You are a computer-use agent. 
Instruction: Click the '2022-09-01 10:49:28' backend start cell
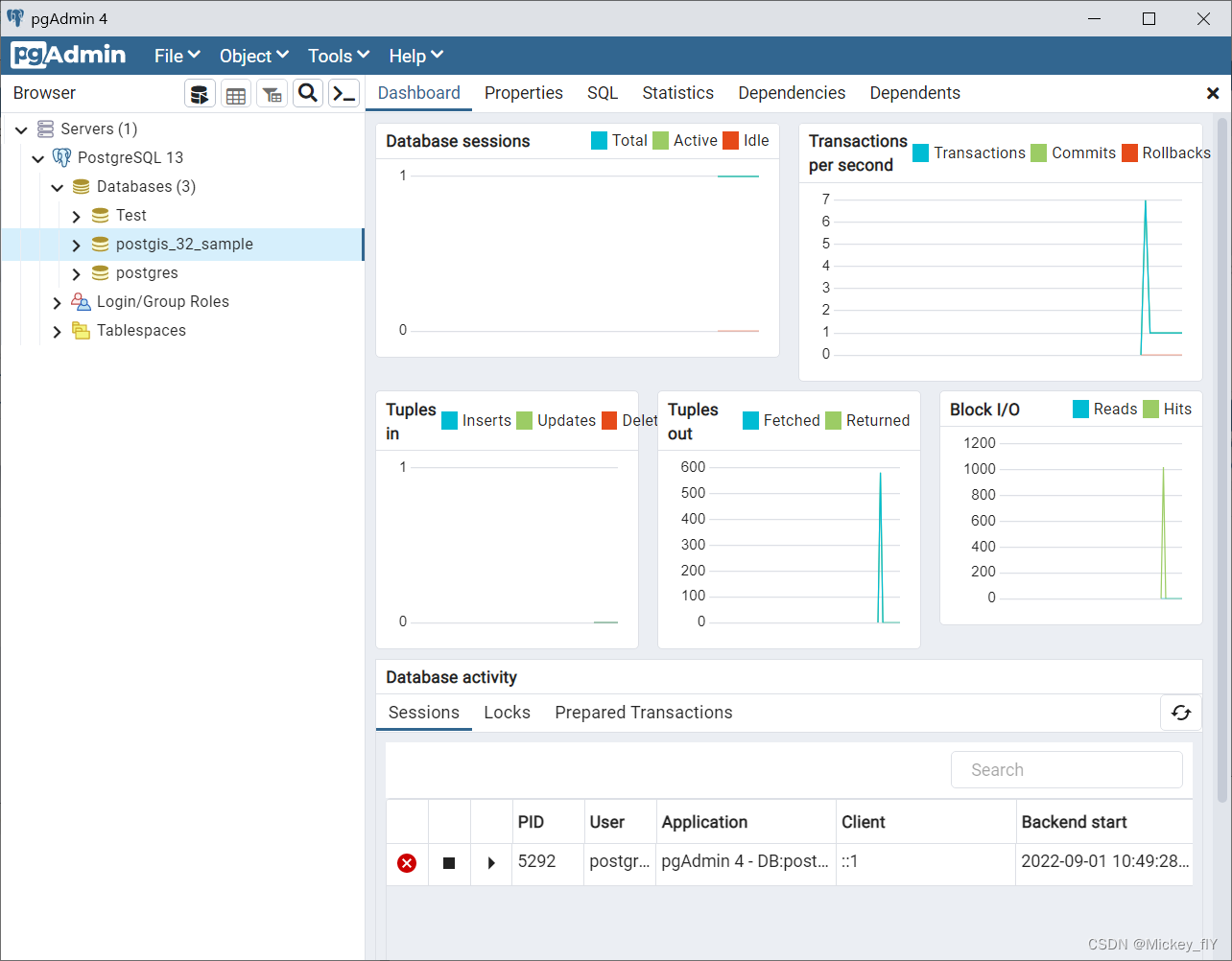pos(1104,862)
